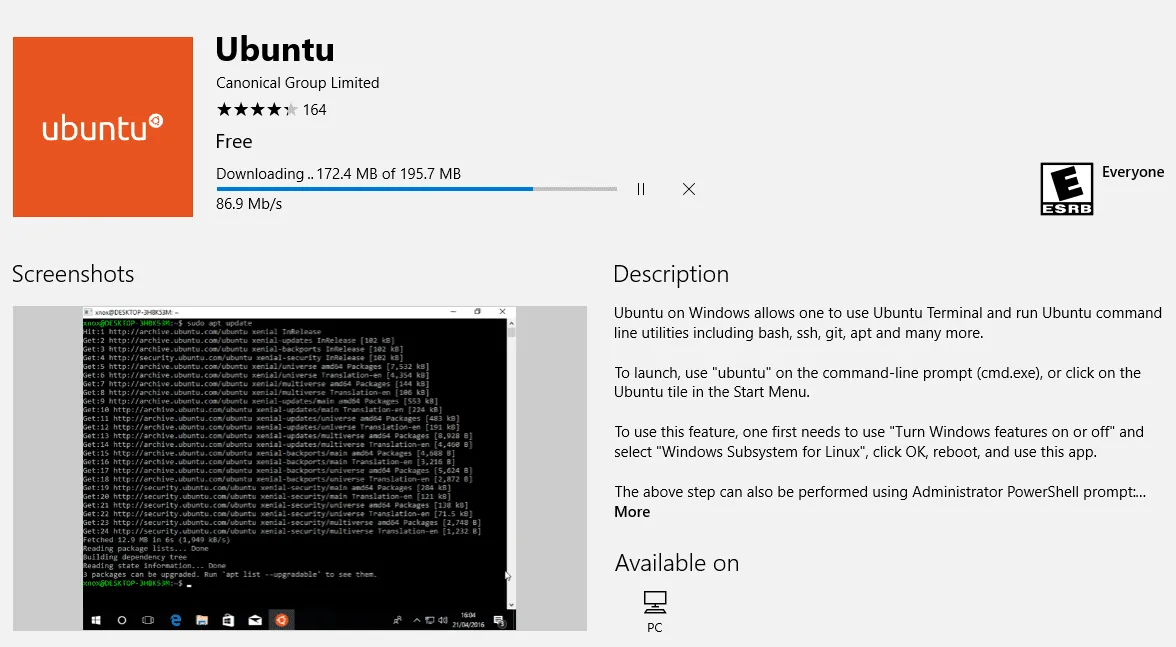Open Microsoft Edge from the screenshot taskbar
Viewport: 1176px width, 647px height.
pos(175,620)
